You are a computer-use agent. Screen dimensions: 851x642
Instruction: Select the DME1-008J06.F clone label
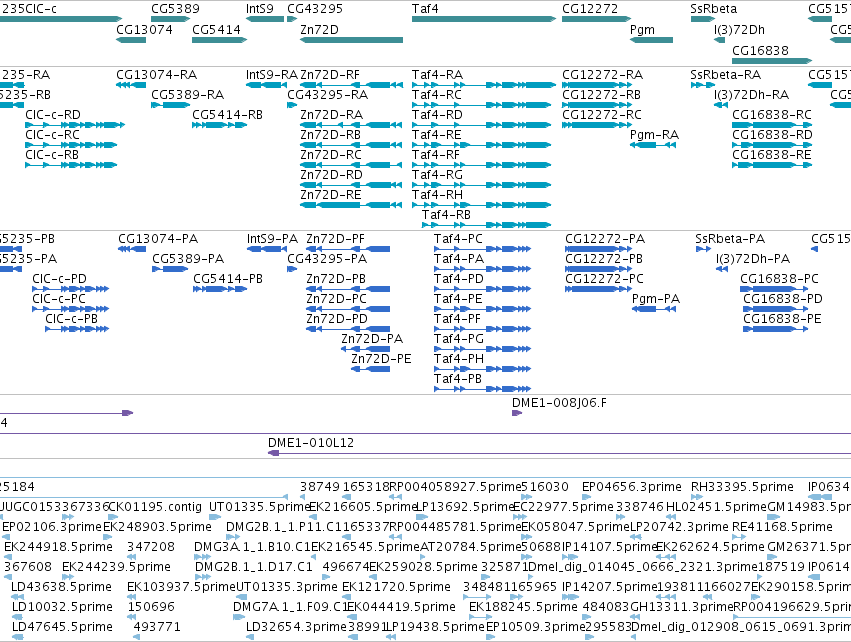[x=560, y=403]
